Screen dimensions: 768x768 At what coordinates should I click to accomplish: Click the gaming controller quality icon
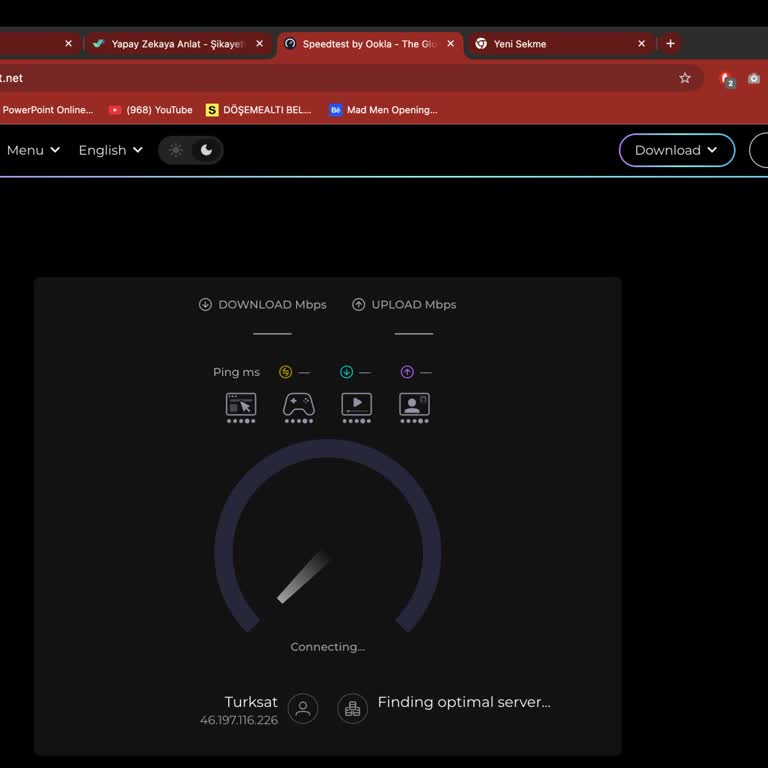[299, 408]
